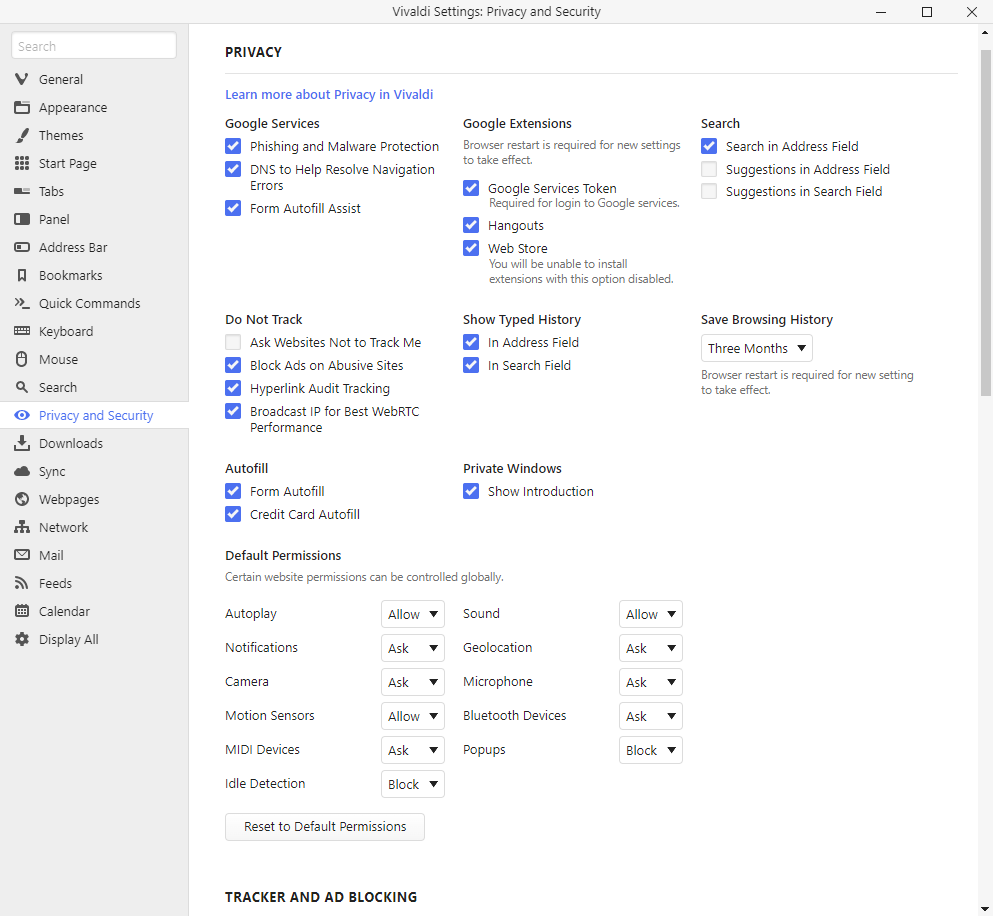
Task: Open the Microphone permission dropdown
Action: 651,682
